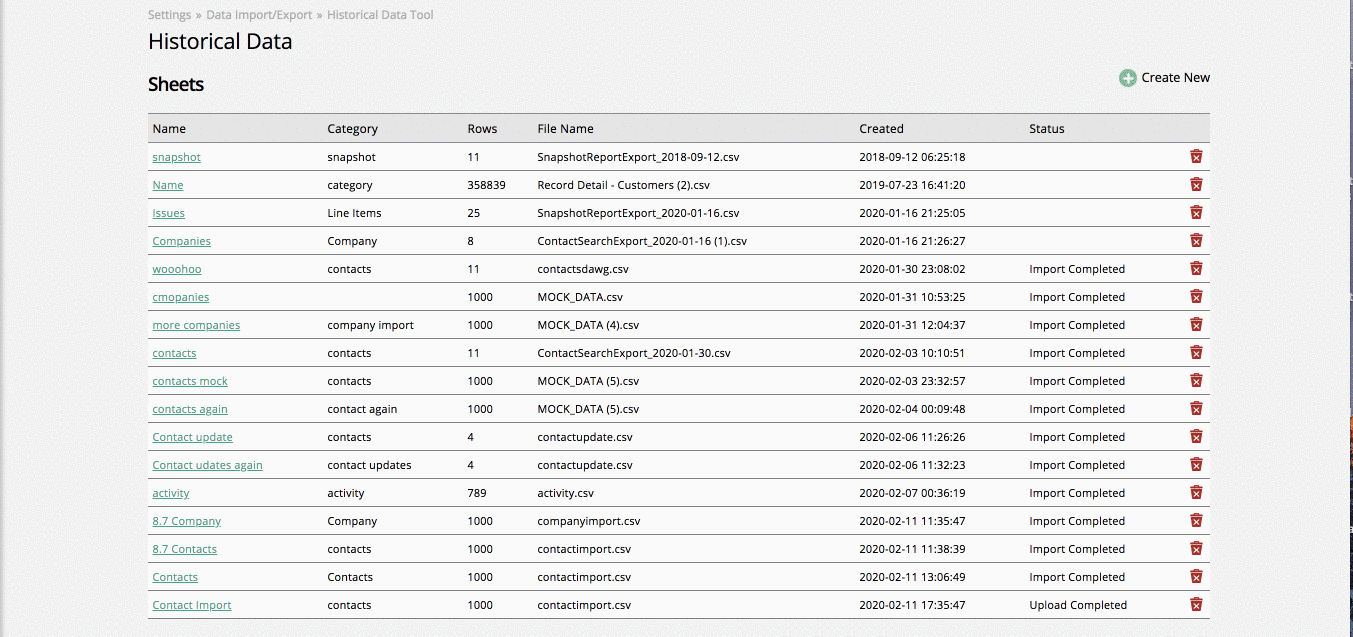Remove the wooohoo sheet via trash icon
1353x637 pixels.
coord(1196,269)
